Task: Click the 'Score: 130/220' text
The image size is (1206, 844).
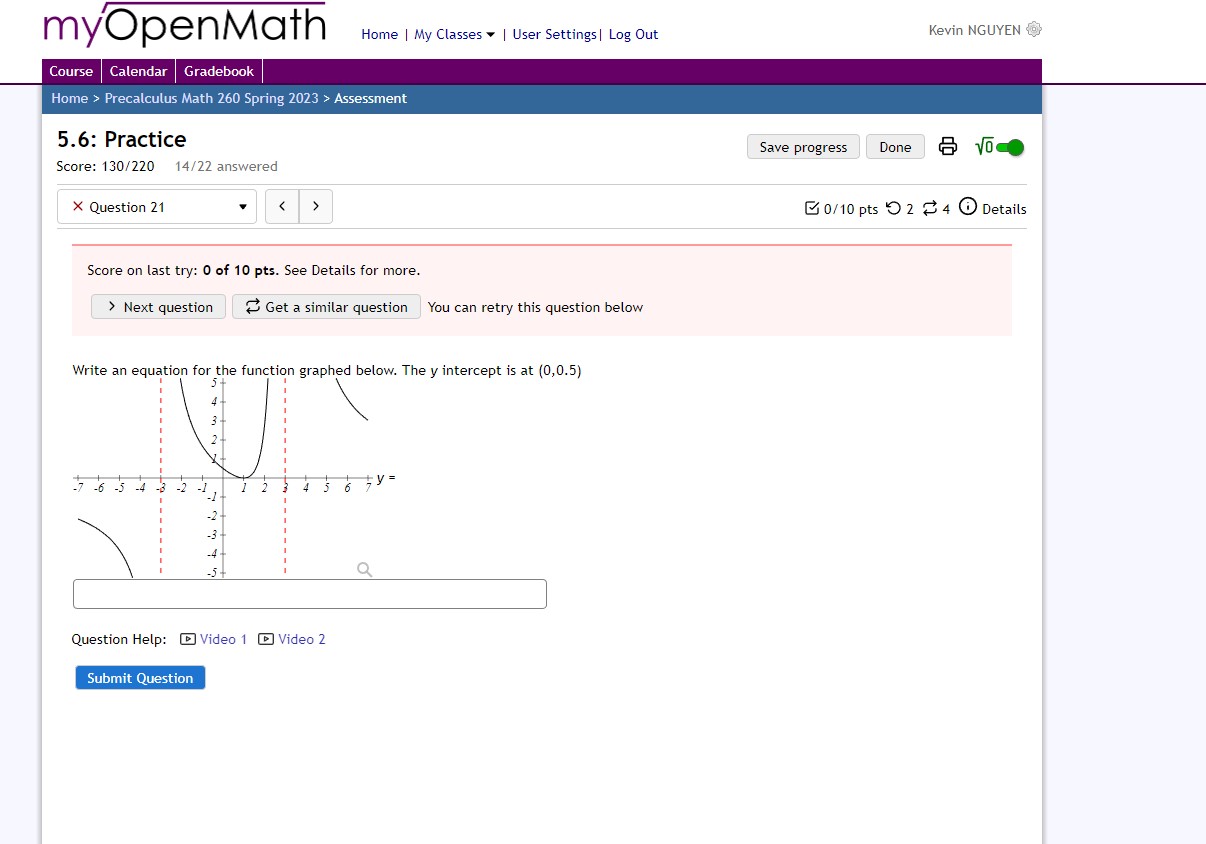Action: 106,166
